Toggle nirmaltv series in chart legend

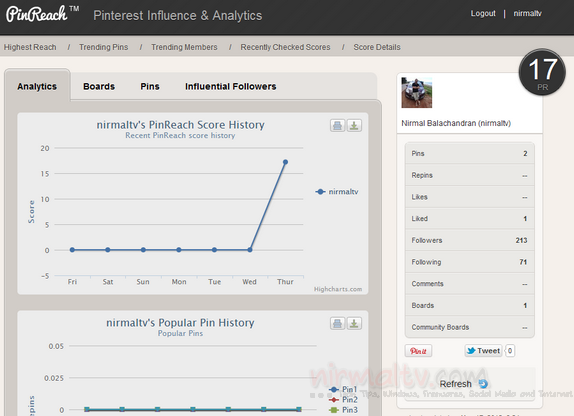(x=337, y=192)
